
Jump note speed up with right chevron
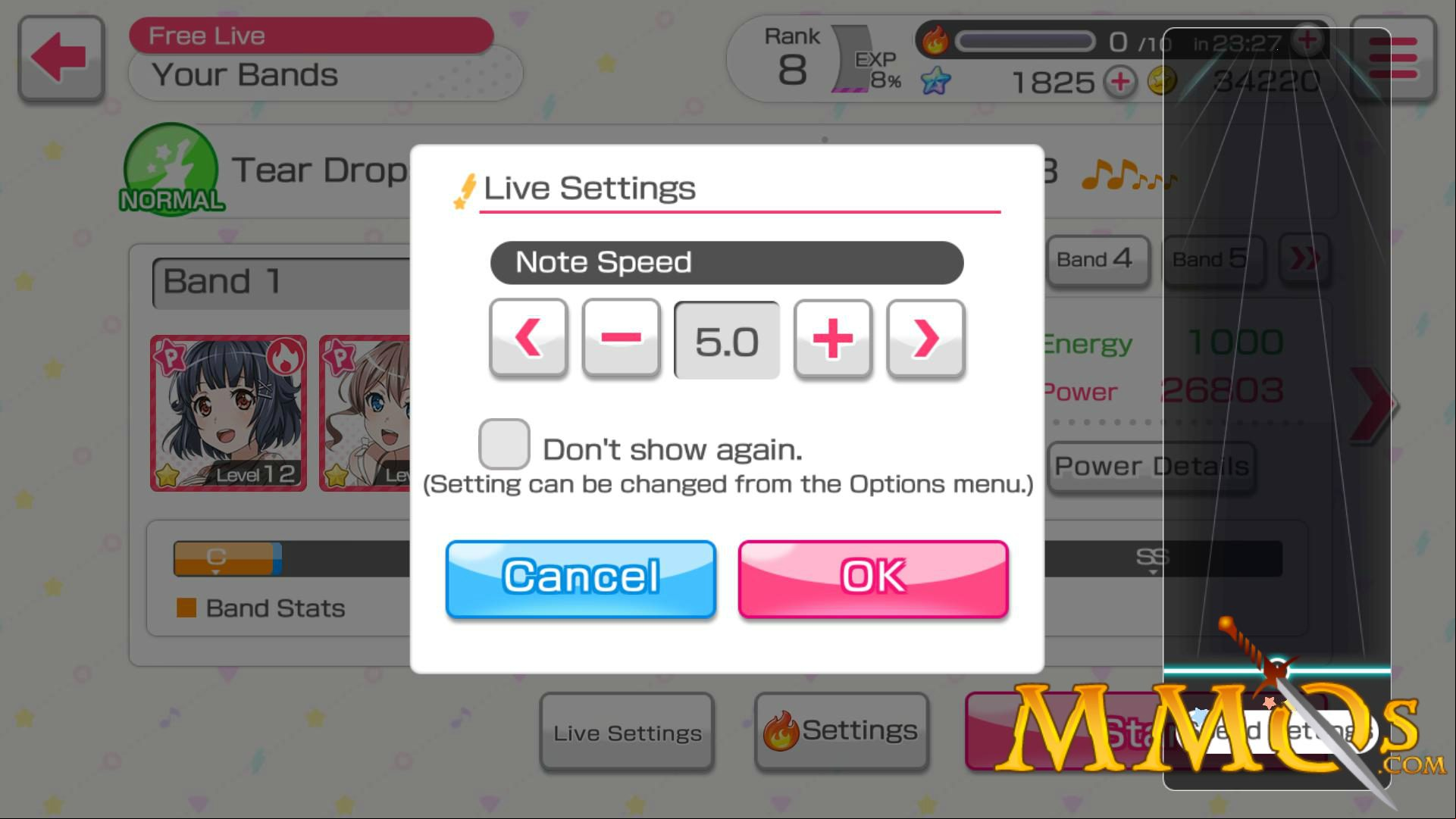click(x=925, y=338)
